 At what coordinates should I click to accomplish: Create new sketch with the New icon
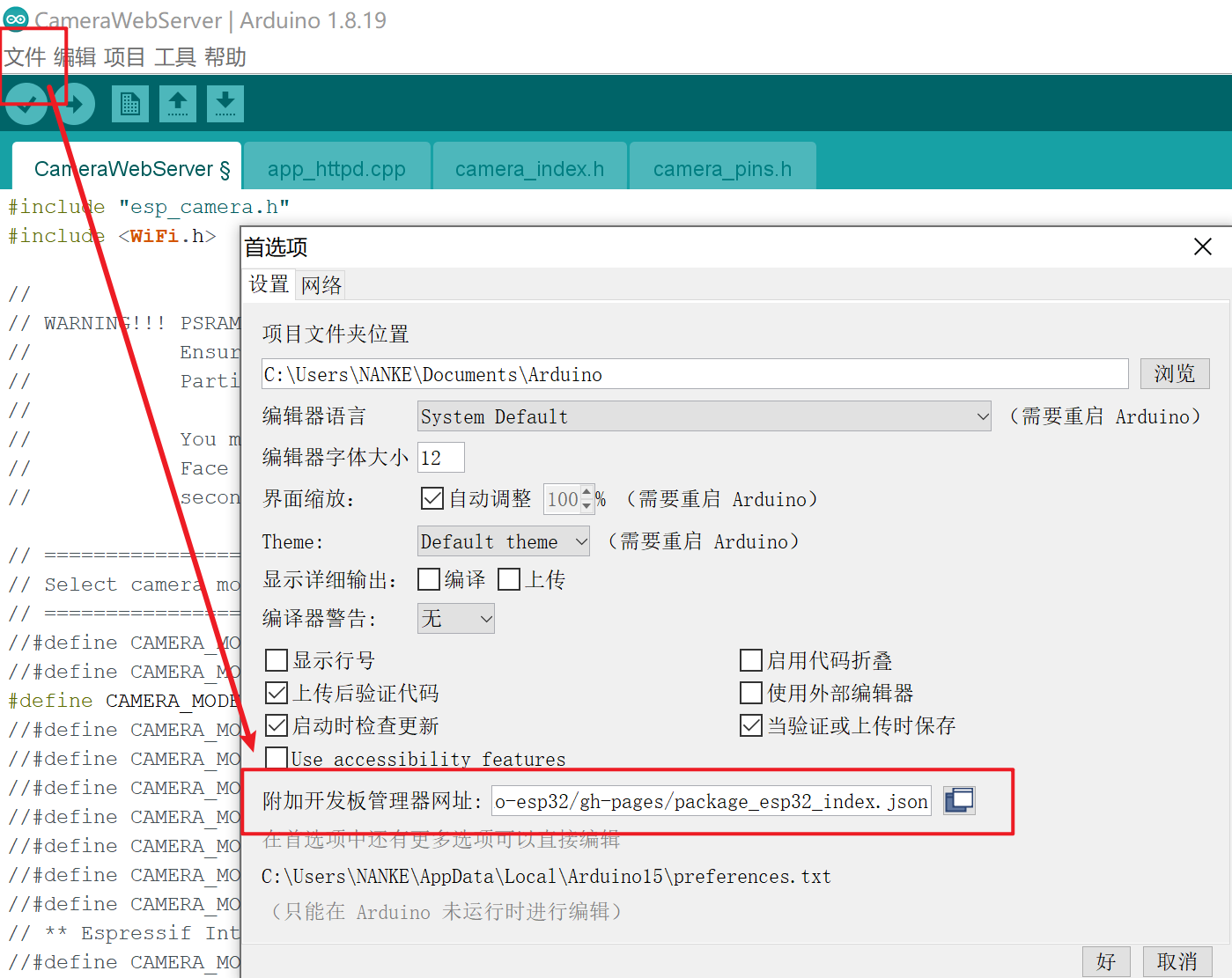click(130, 104)
